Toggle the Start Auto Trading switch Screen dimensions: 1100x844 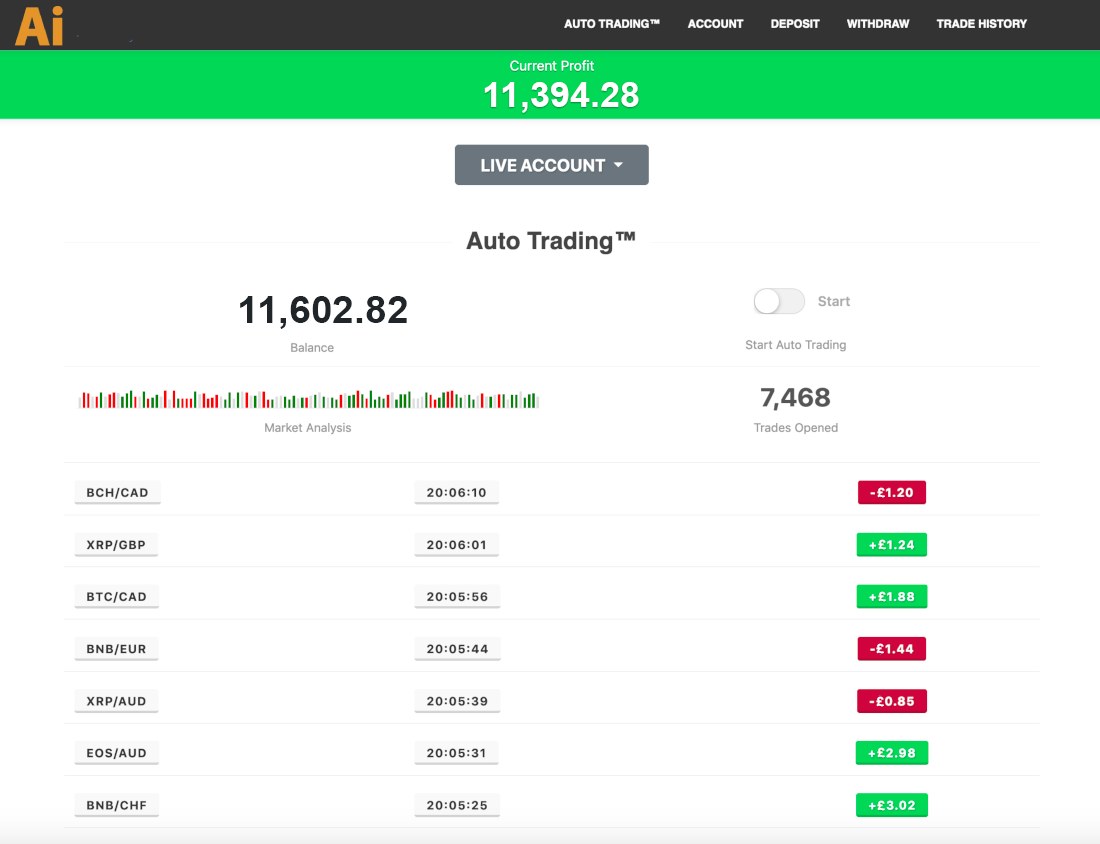pyautogui.click(x=779, y=301)
